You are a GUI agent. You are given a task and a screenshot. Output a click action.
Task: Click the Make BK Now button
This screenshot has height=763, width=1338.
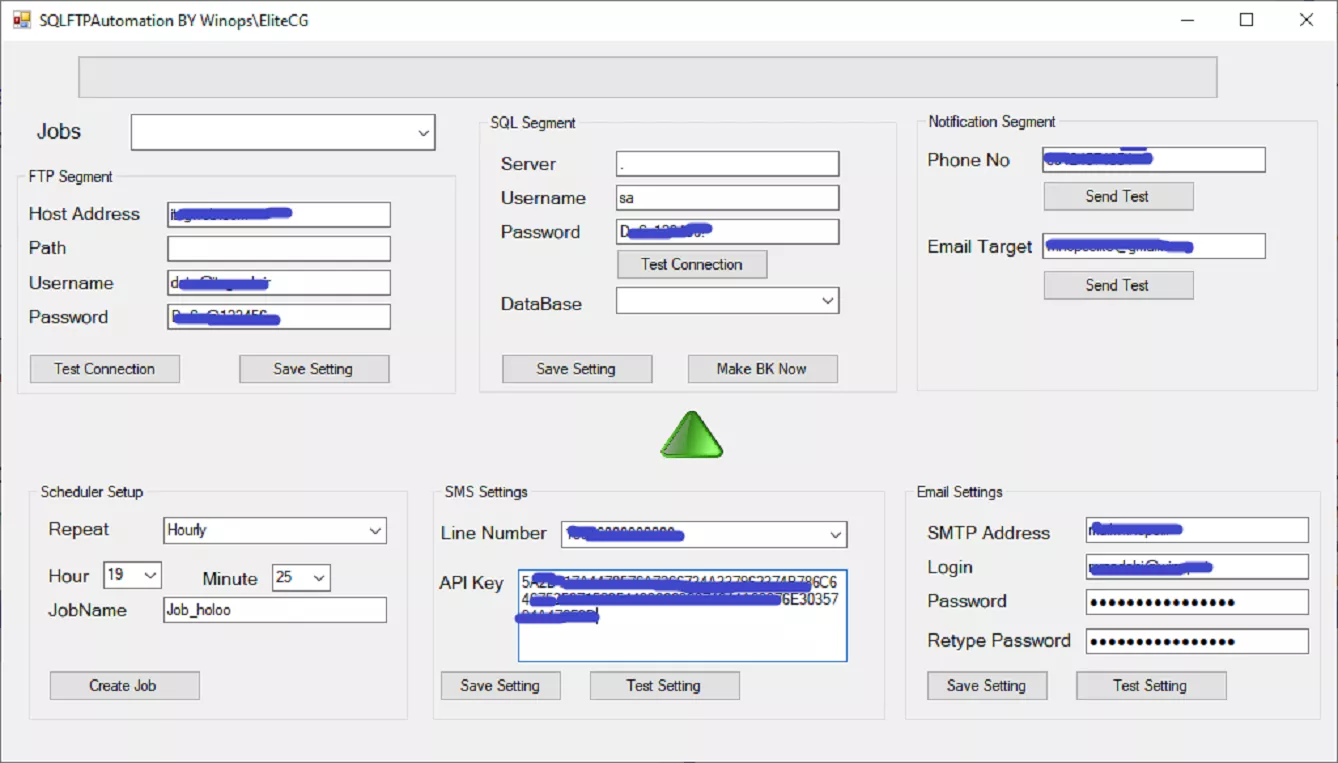[762, 369]
